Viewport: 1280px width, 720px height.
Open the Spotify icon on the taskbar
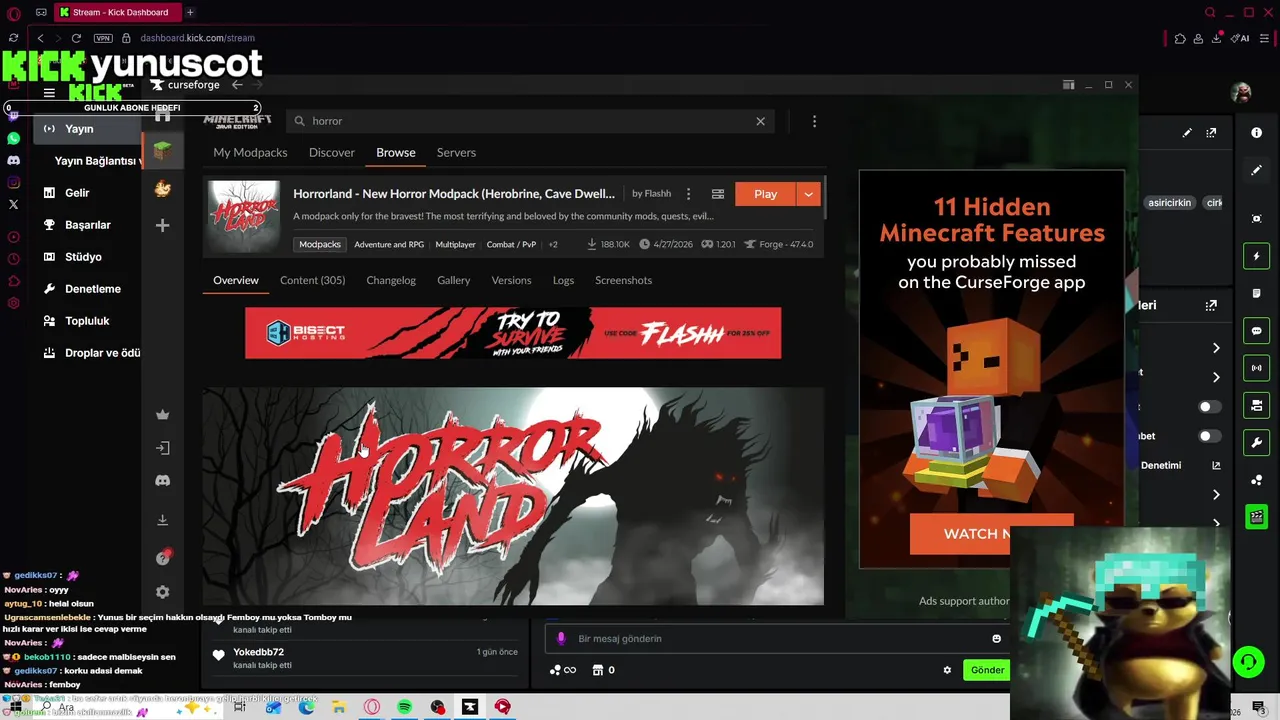pos(405,707)
